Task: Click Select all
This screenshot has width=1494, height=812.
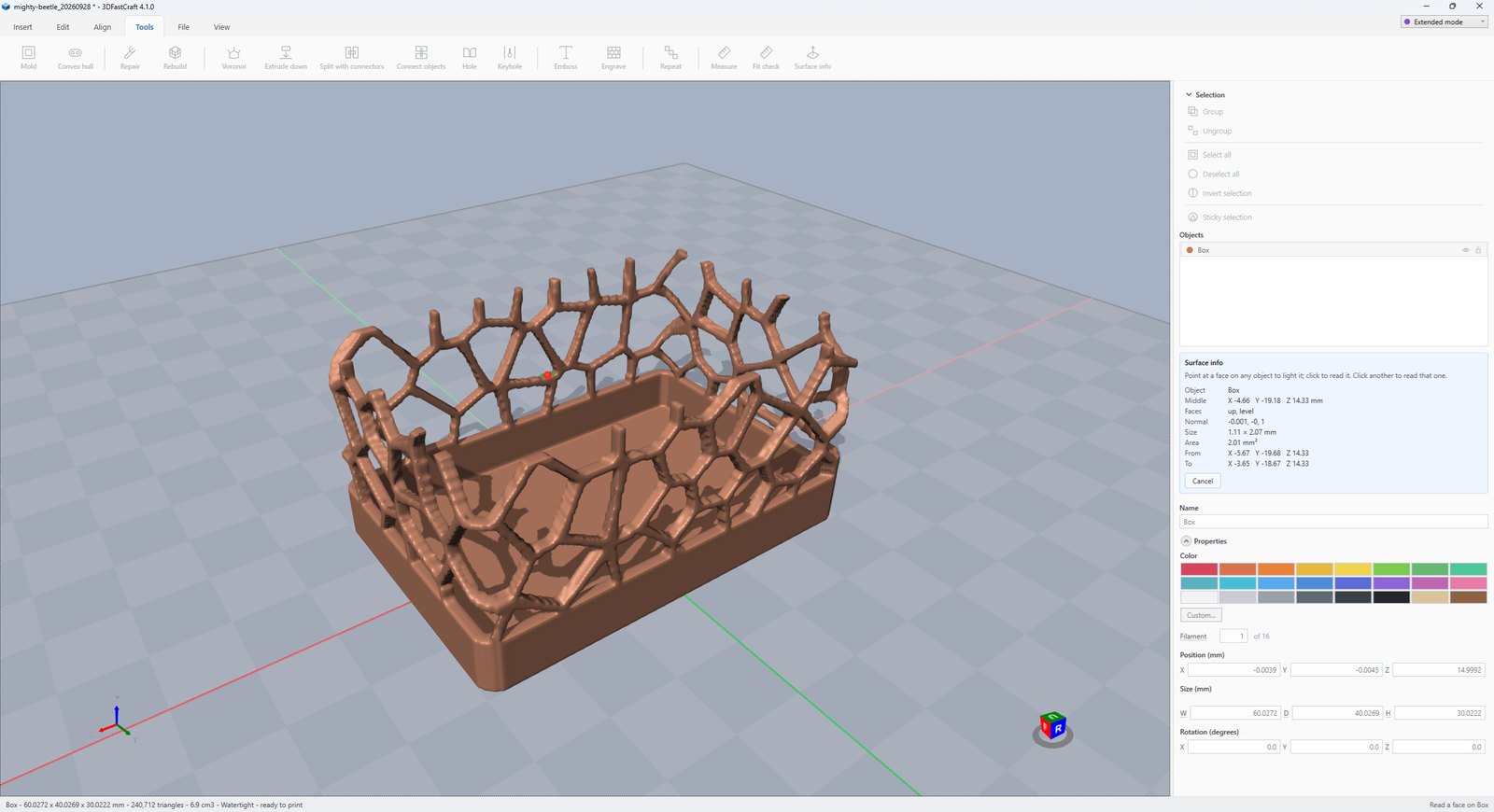Action: [x=1209, y=155]
